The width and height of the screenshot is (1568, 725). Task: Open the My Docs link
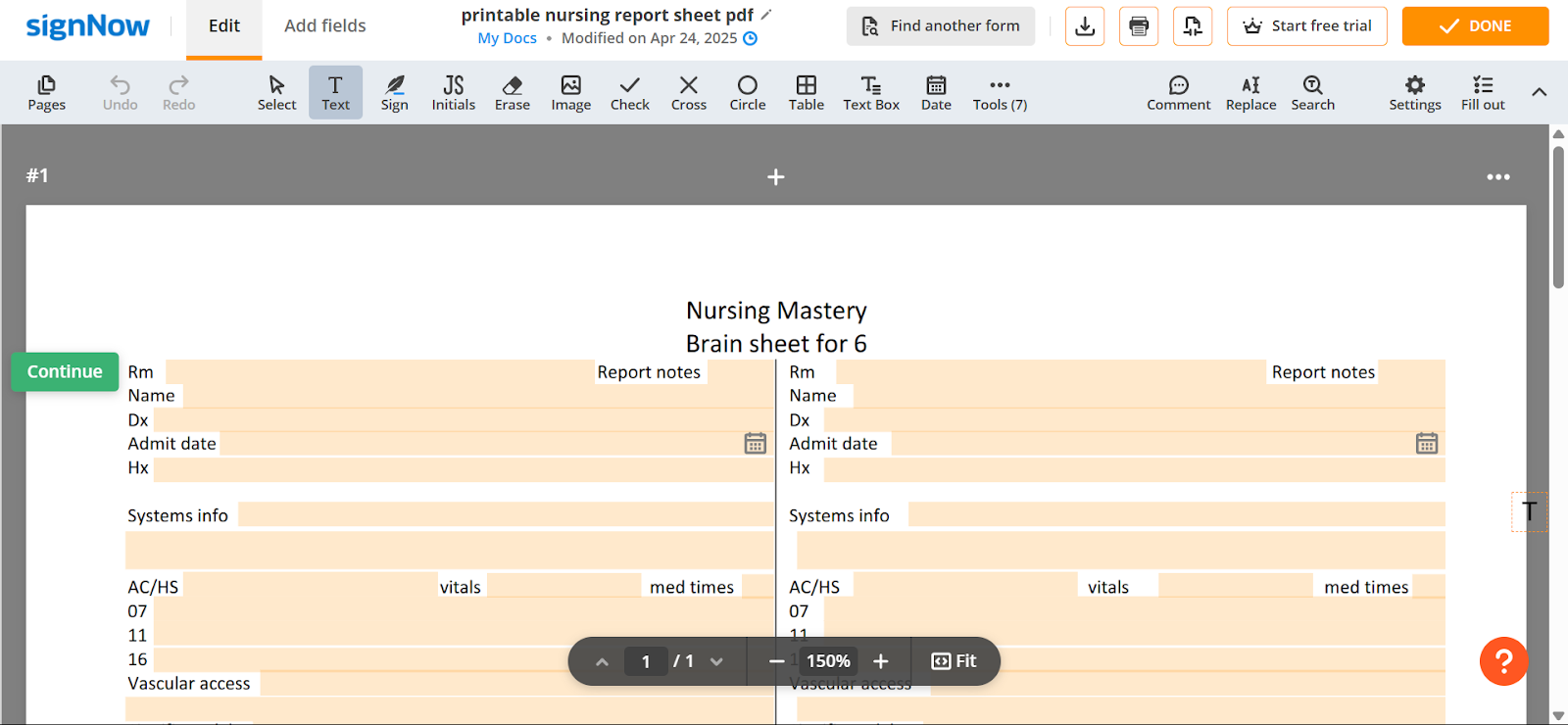pyautogui.click(x=507, y=38)
